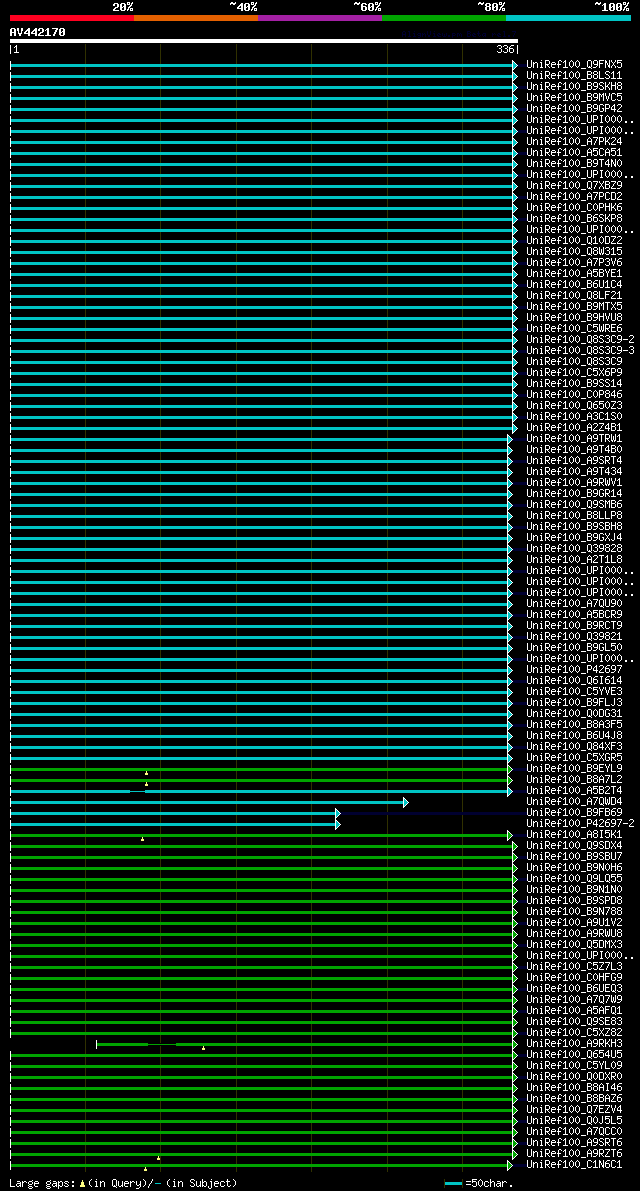
Task: Select the UniRef100_B9EYL9 label
Action: coord(574,769)
